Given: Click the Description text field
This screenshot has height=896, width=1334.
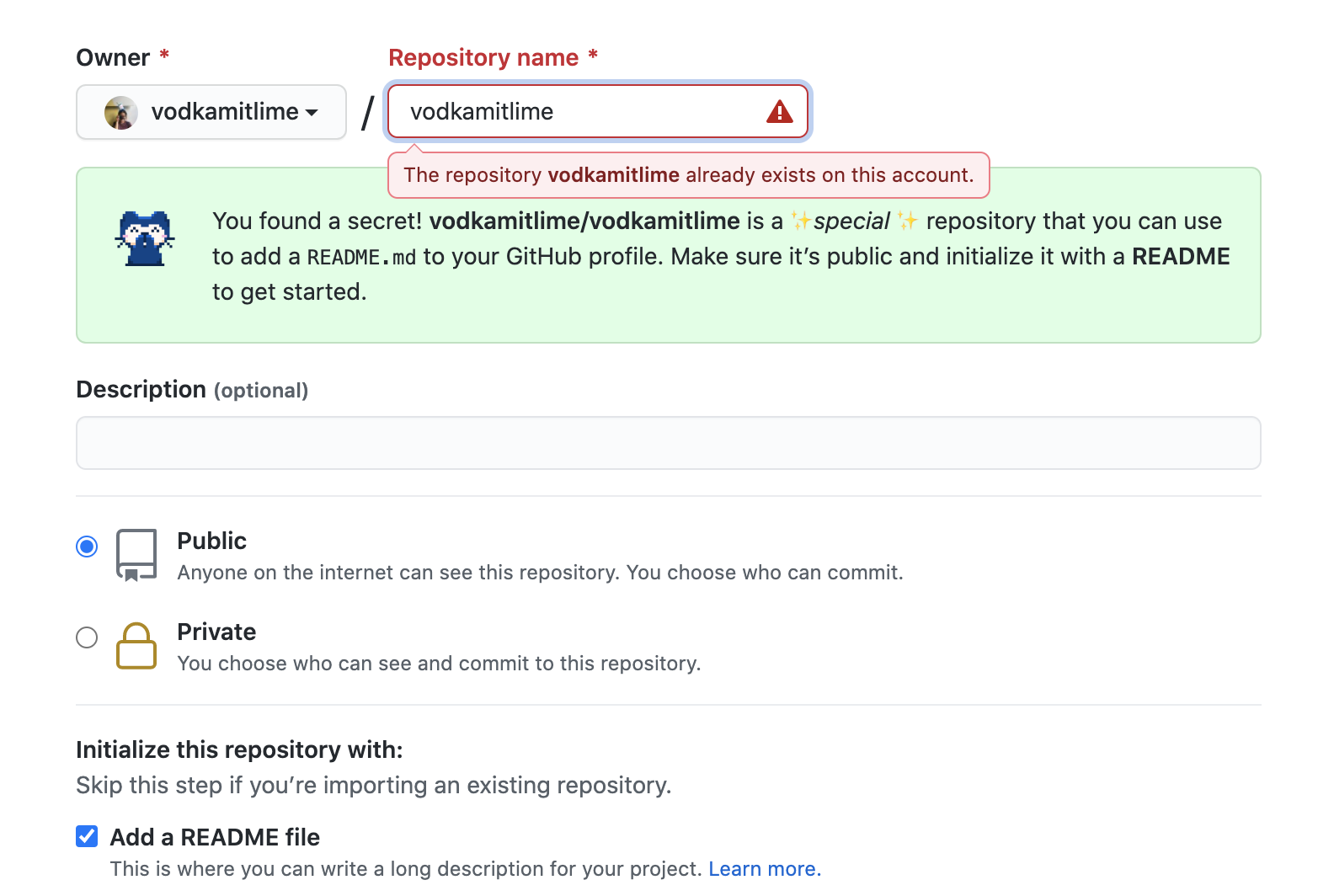Looking at the screenshot, I should [669, 443].
